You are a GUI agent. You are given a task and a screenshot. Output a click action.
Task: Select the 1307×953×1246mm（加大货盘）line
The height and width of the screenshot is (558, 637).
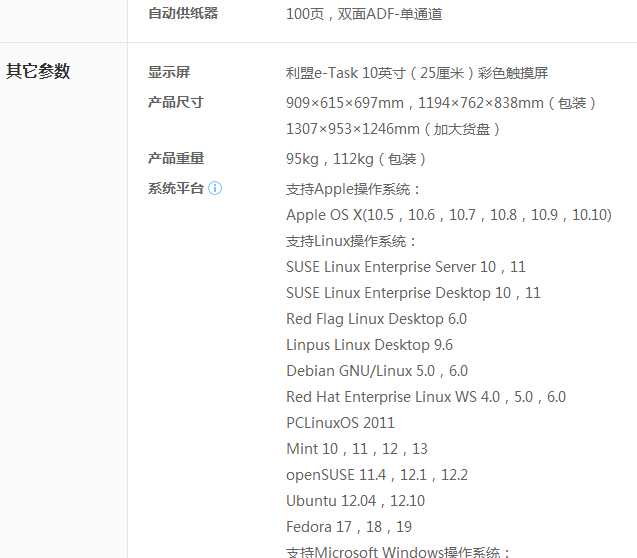[393, 129]
